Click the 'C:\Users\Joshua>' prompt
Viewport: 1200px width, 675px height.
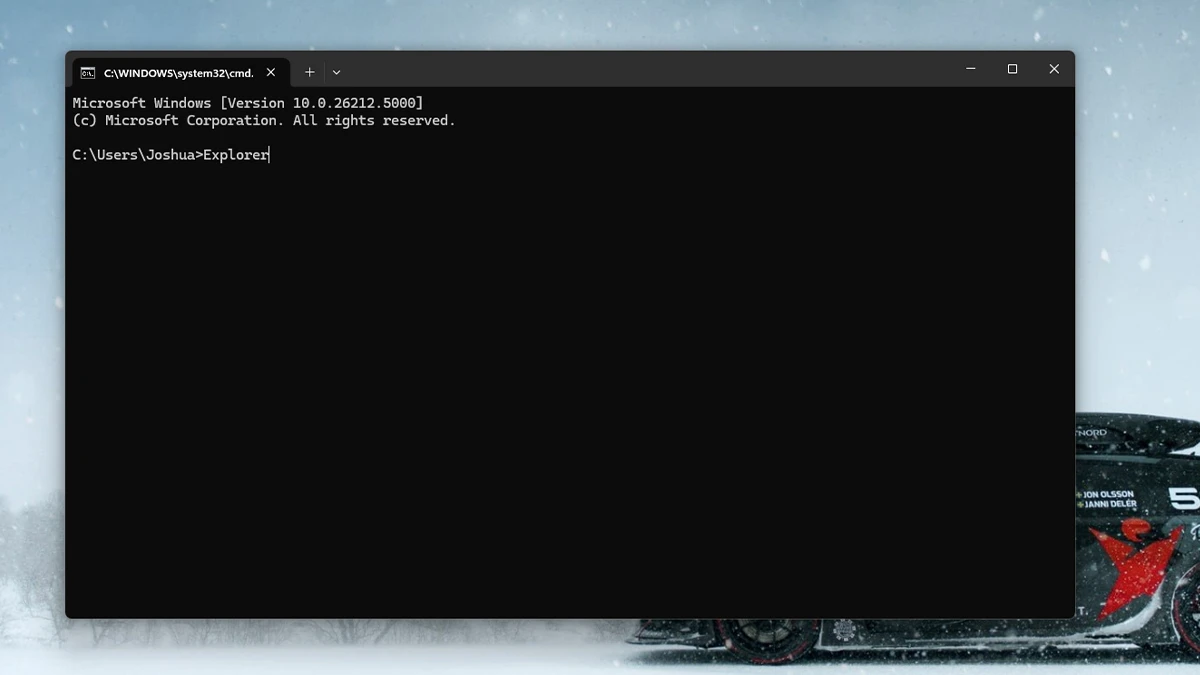pos(137,155)
